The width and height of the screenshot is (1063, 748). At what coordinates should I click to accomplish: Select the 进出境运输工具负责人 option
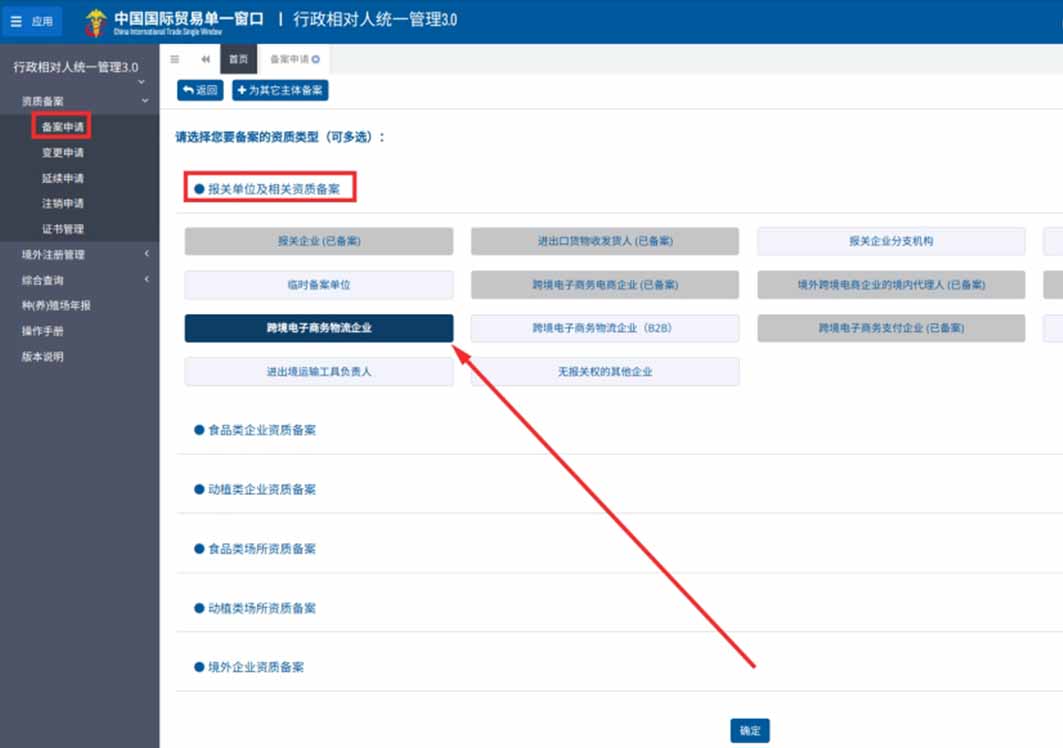click(x=319, y=372)
